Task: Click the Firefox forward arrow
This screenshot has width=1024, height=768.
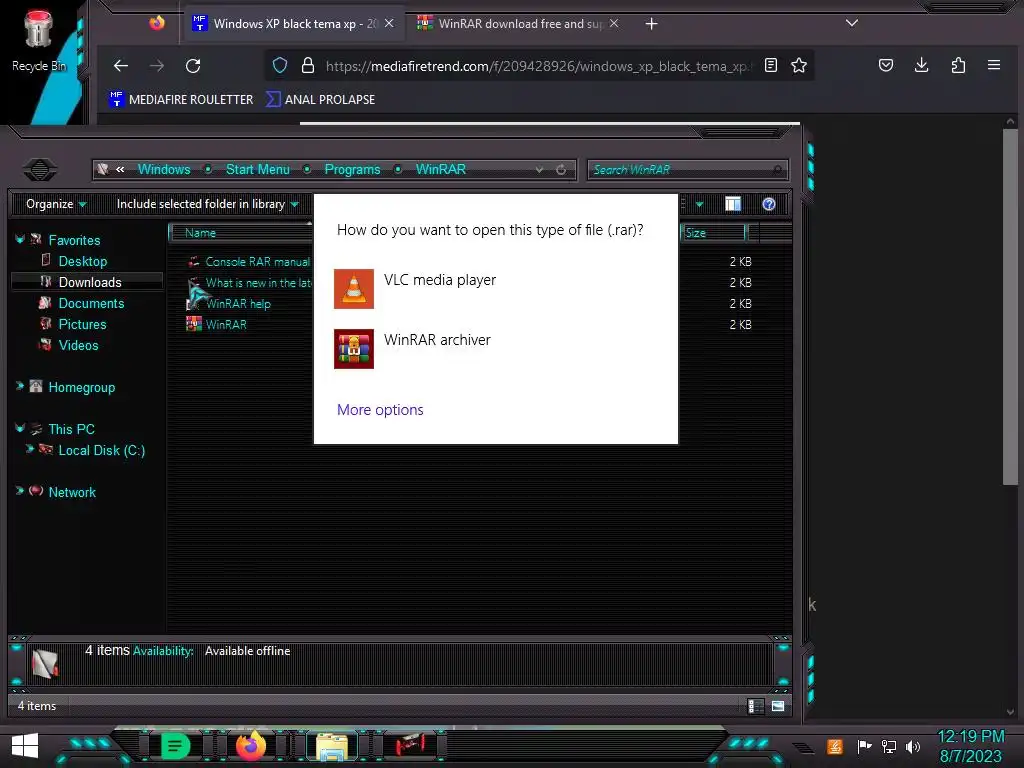Action: pos(157,66)
